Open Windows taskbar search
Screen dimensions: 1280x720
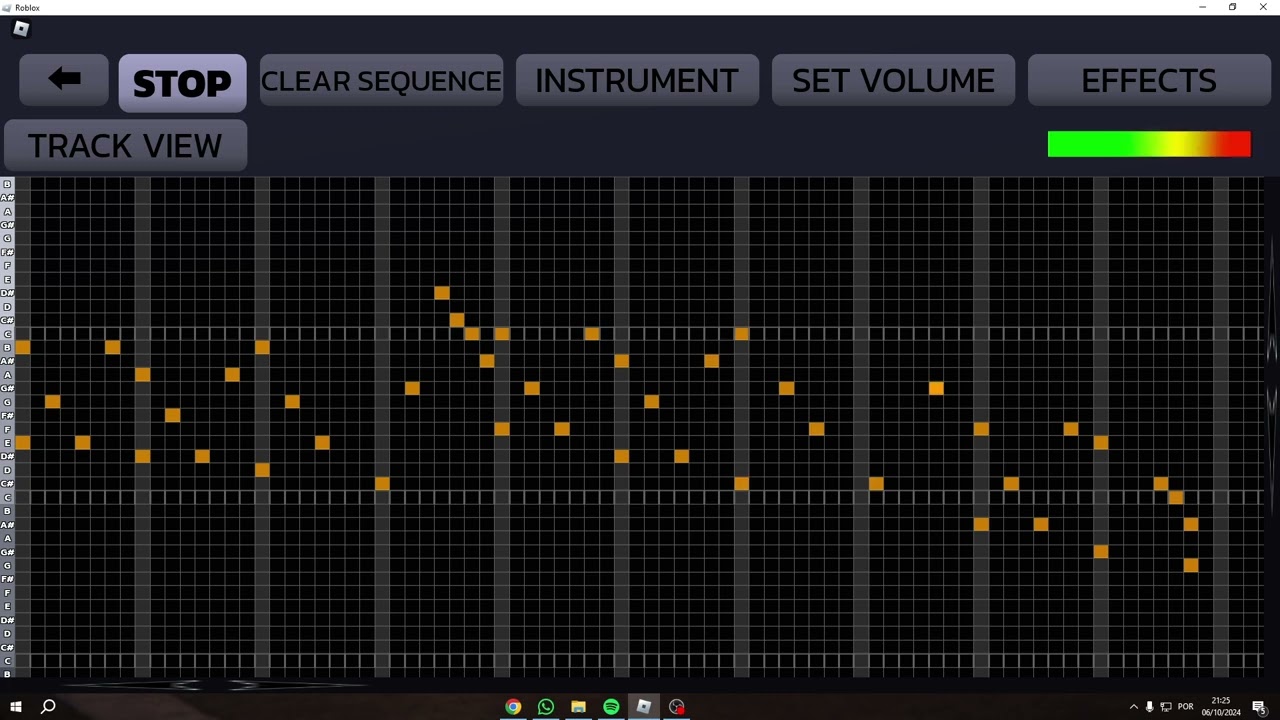[48, 707]
